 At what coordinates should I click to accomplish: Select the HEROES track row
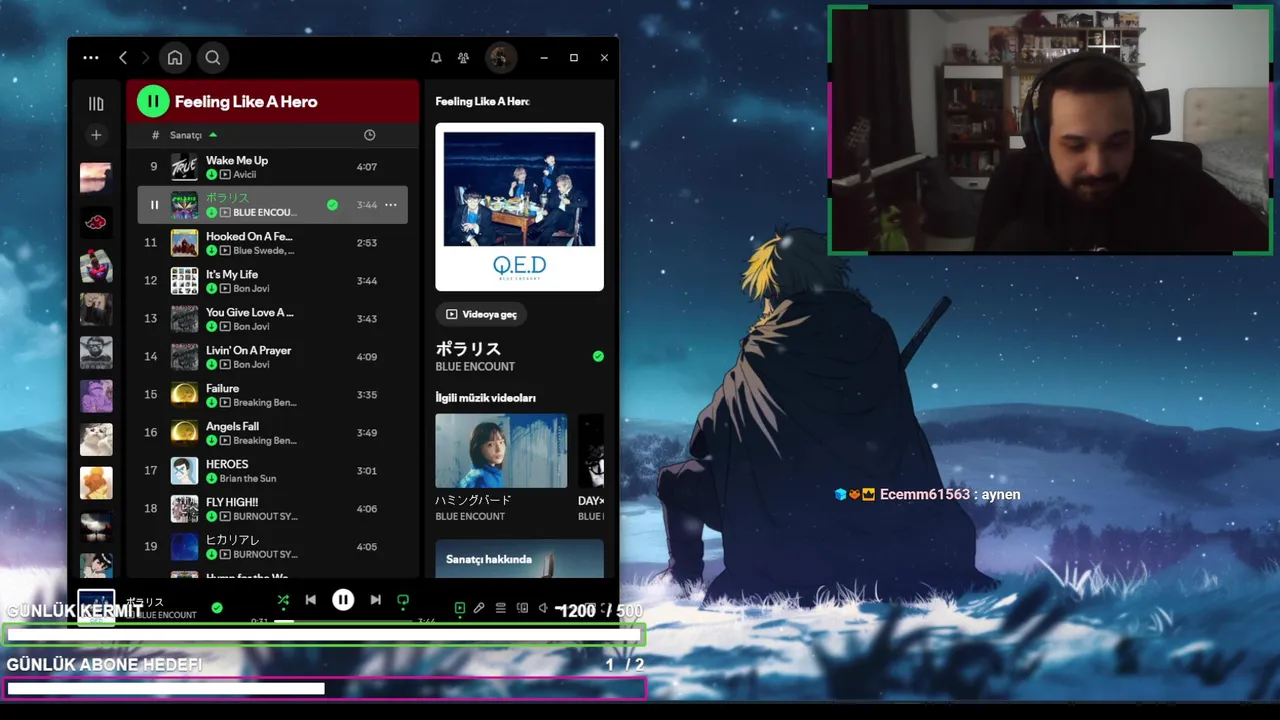click(x=272, y=471)
